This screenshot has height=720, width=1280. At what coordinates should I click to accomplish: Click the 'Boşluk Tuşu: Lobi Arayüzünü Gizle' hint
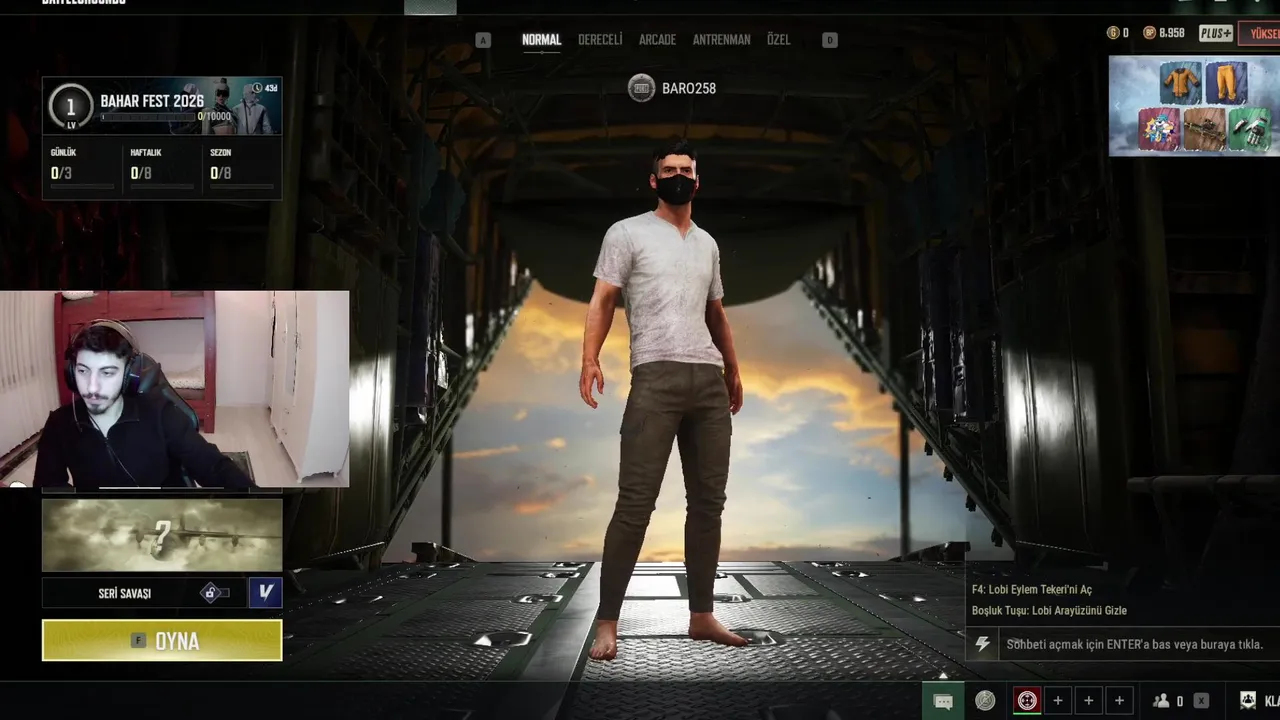1049,610
